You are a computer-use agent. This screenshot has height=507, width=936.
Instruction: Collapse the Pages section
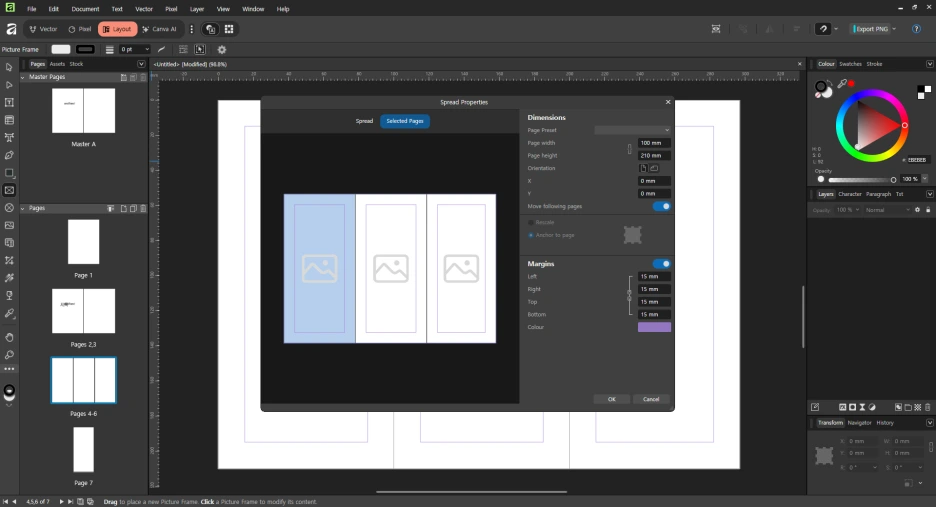tap(23, 208)
